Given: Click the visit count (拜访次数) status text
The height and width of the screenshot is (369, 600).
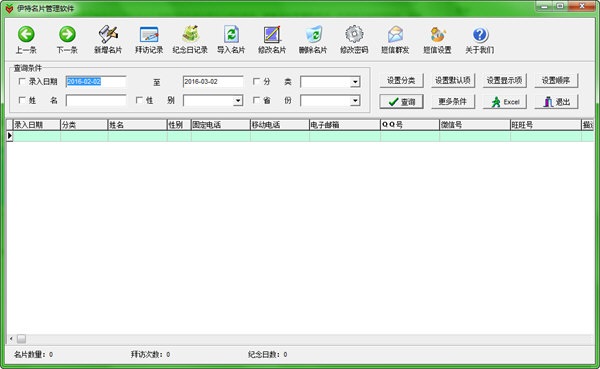Looking at the screenshot, I should click(150, 354).
